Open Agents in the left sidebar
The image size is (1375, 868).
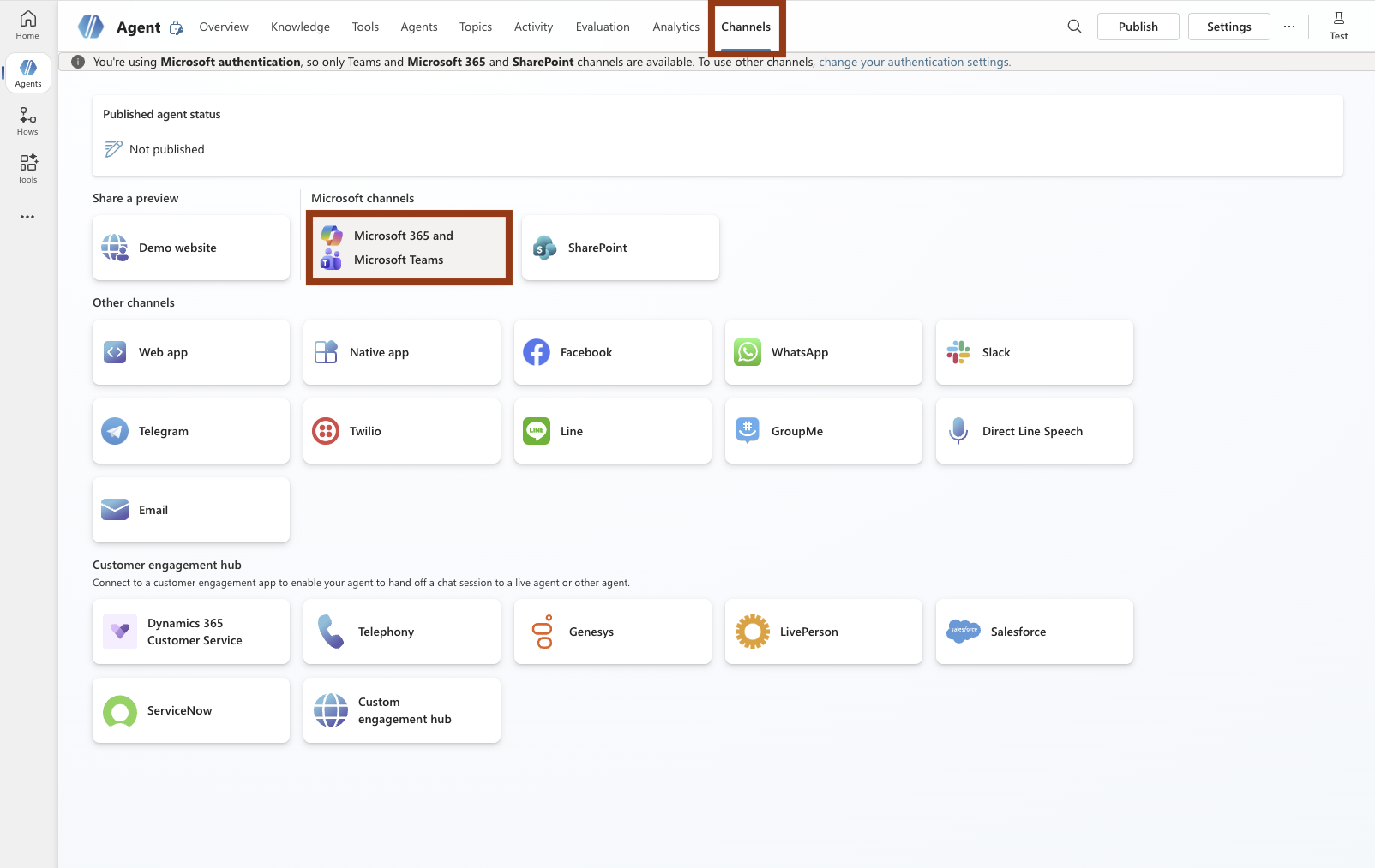27,73
